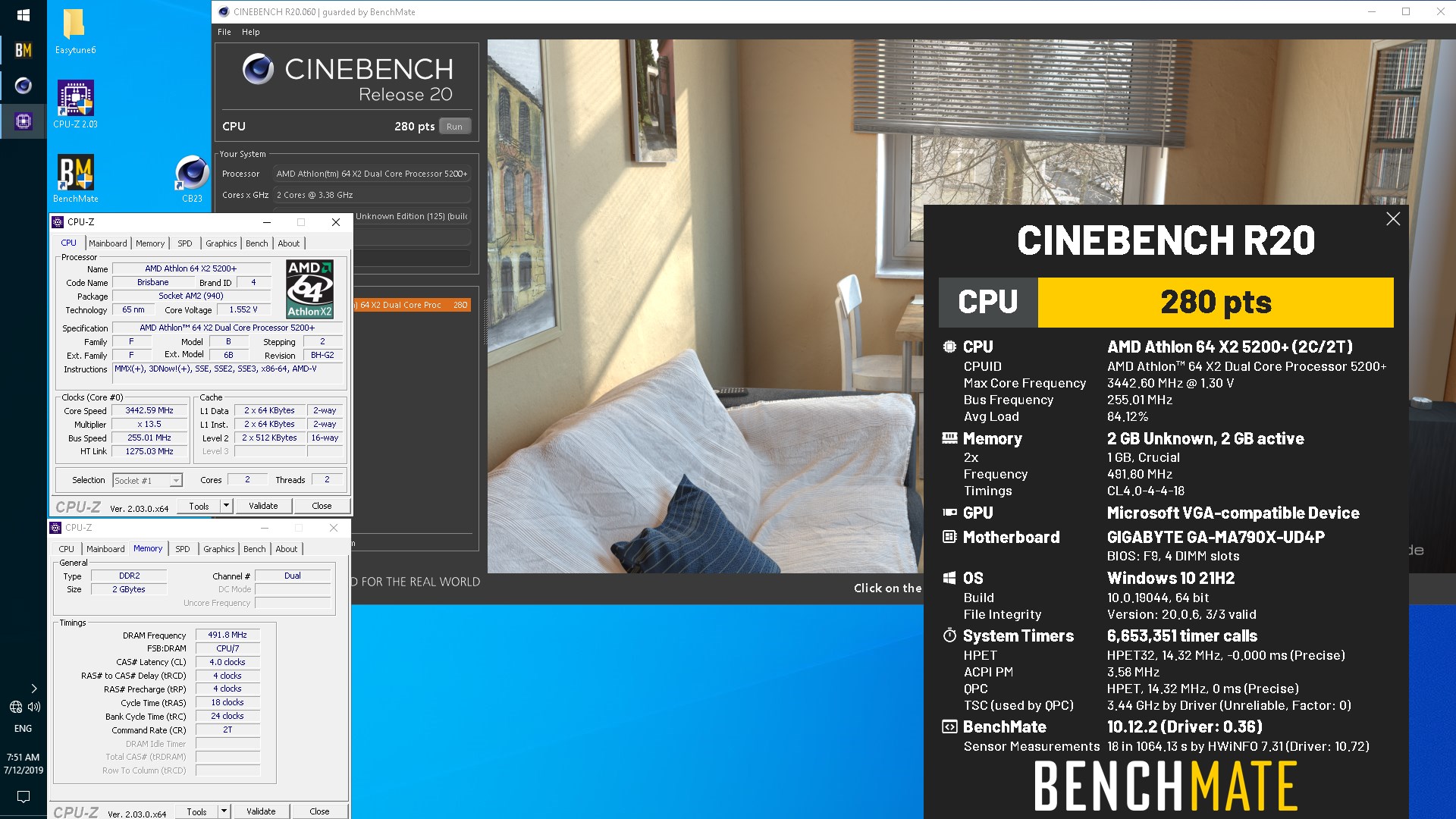Image resolution: width=1456 pixels, height=819 pixels.
Task: Click the HT Link 1275.03 MHz value
Action: [x=149, y=452]
